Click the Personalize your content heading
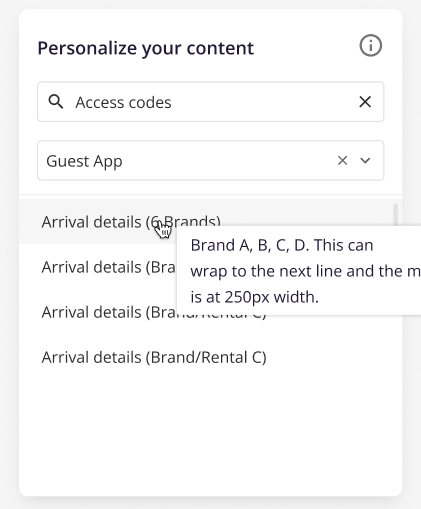The width and height of the screenshot is (421, 509). (x=146, y=48)
